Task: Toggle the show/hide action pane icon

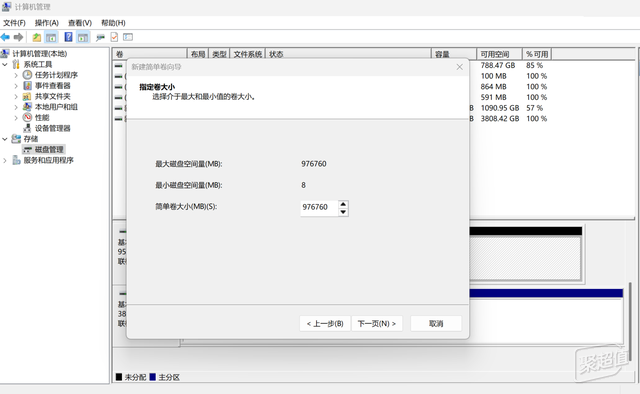Action: point(83,38)
